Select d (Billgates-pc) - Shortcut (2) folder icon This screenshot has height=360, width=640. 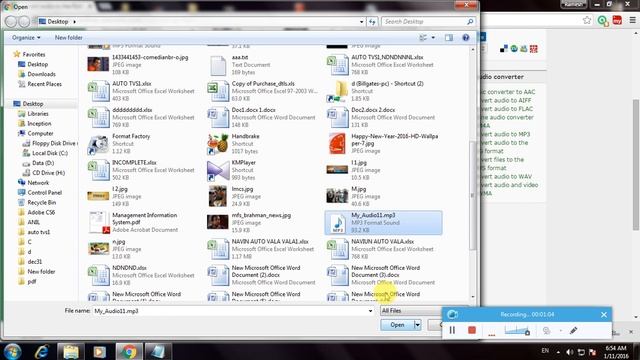pos(337,91)
